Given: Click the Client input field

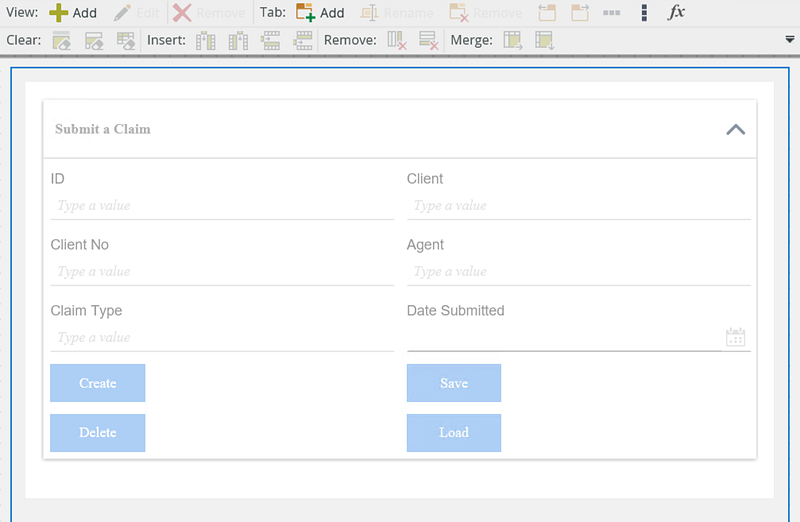Looking at the screenshot, I should pyautogui.click(x=579, y=206).
